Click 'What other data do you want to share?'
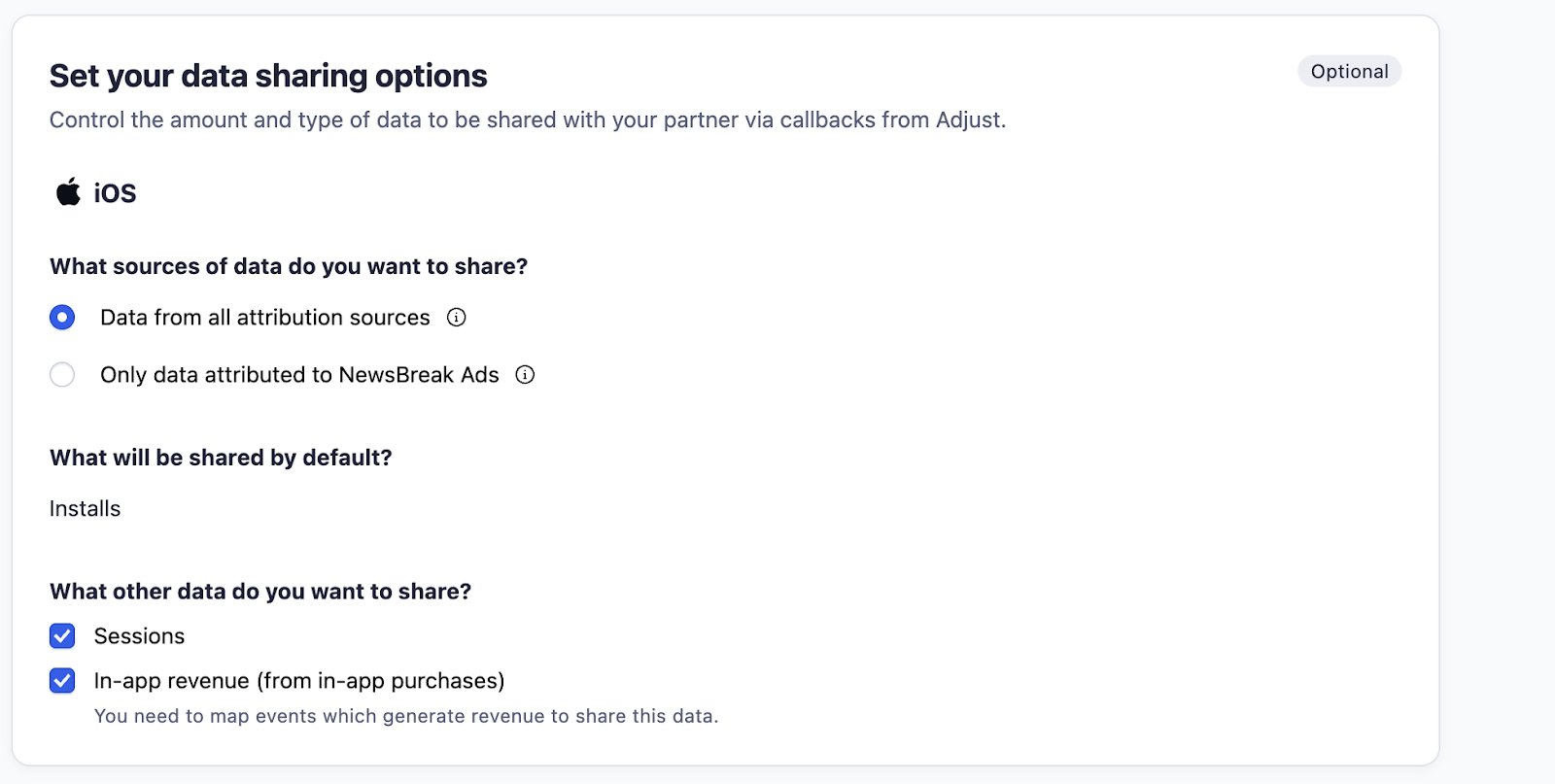This screenshot has width=1555, height=784. [260, 592]
